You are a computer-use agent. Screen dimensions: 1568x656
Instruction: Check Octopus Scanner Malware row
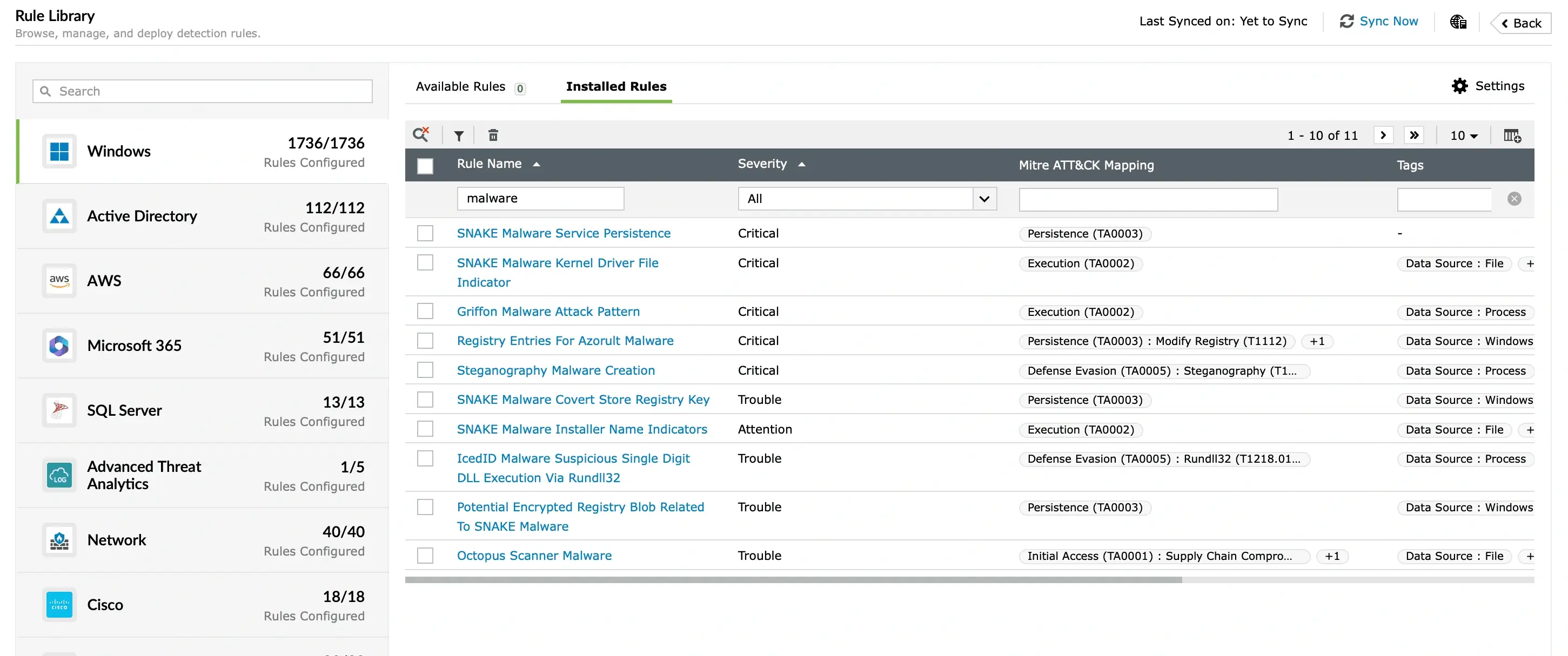coord(425,556)
